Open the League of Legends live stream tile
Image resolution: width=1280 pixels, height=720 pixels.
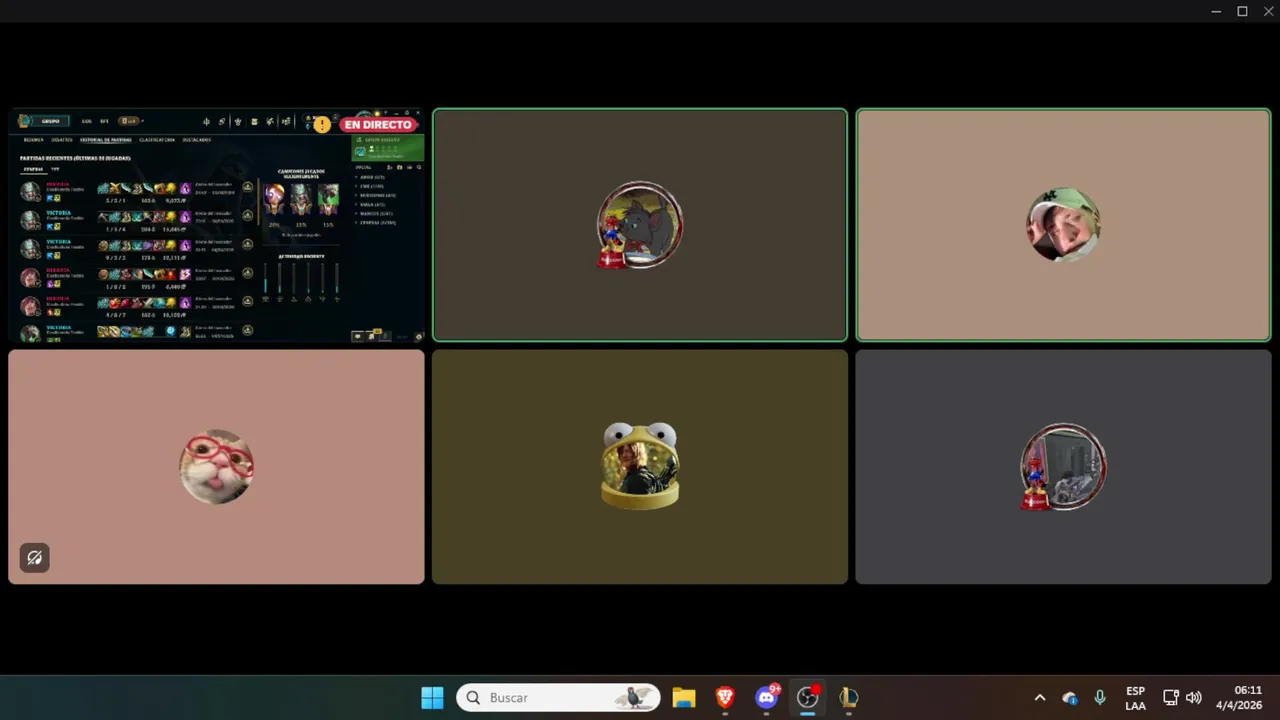click(x=216, y=225)
